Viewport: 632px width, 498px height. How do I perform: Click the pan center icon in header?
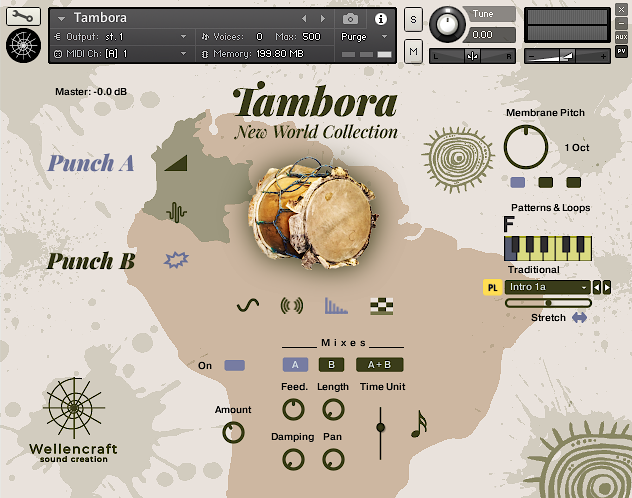472,56
